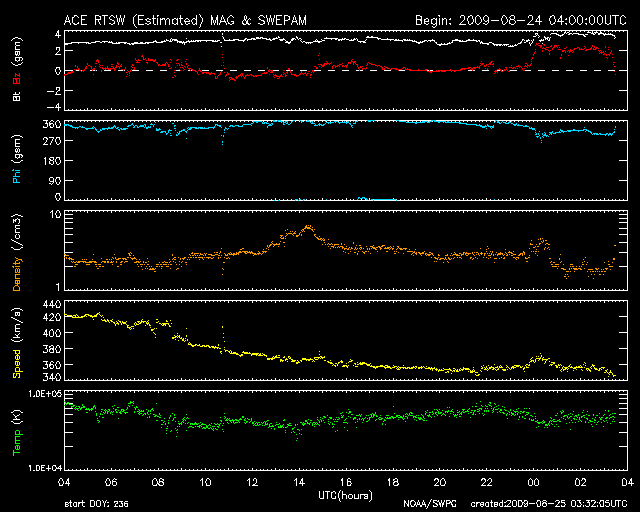This screenshot has height=512, width=640.
Task: Click the '340' tick on the Speed axis
Action: click(x=52, y=376)
